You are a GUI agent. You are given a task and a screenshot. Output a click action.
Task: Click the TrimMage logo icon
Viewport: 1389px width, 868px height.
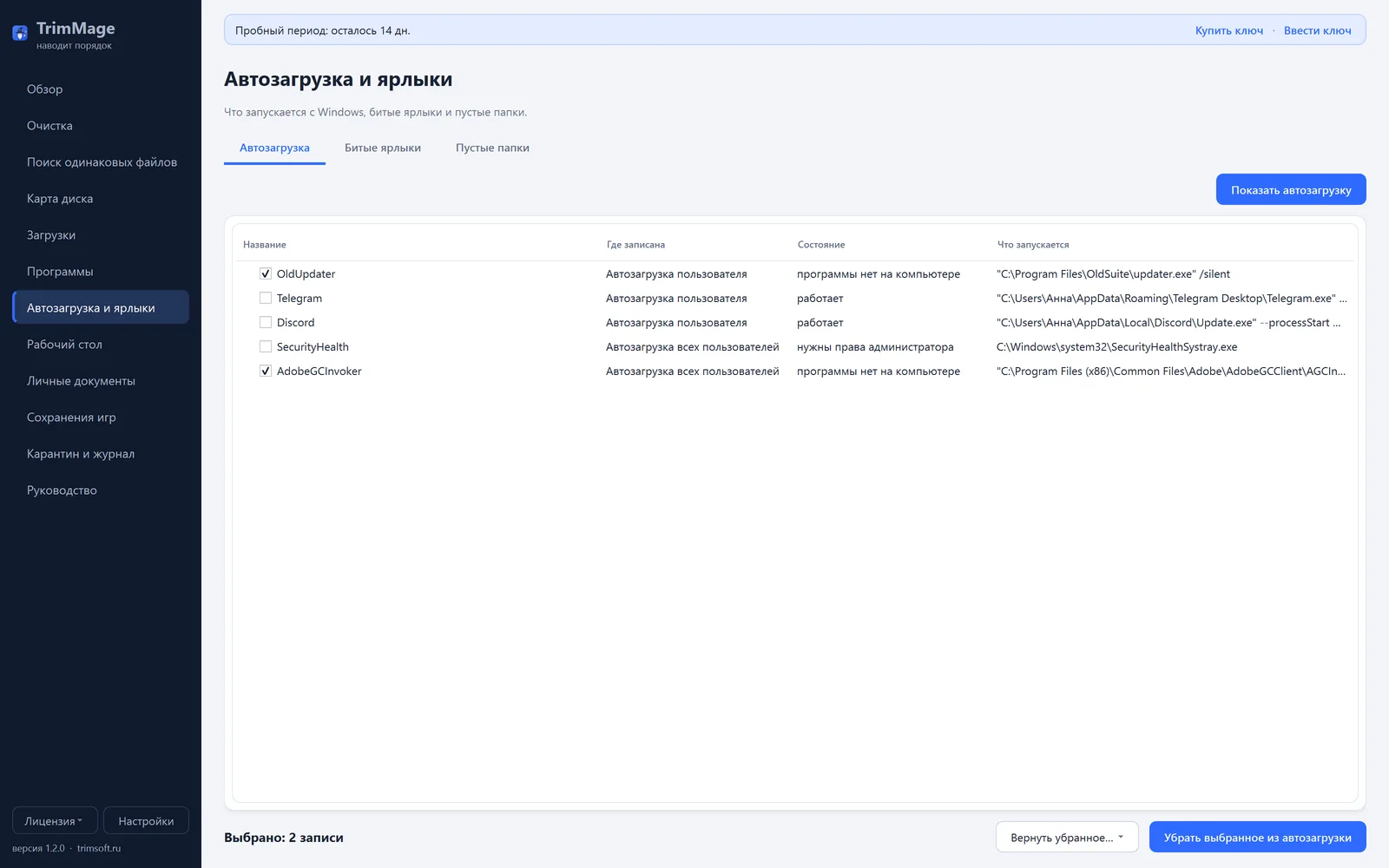[x=20, y=34]
